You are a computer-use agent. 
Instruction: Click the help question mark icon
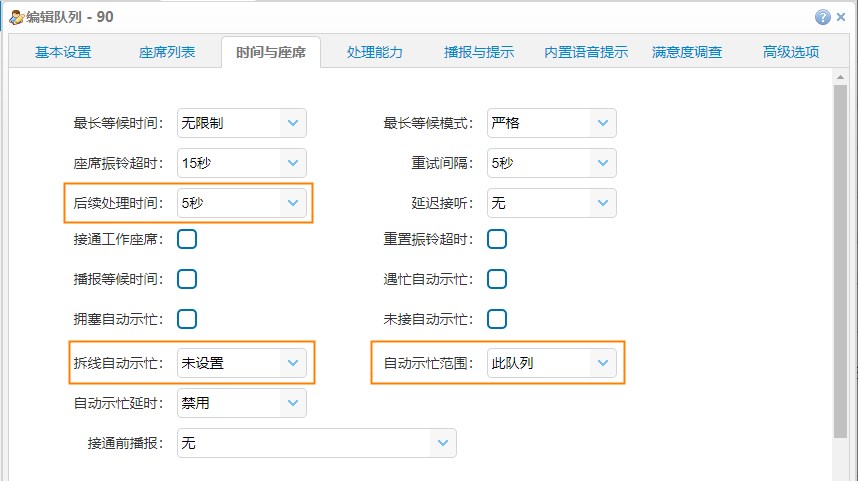[822, 17]
